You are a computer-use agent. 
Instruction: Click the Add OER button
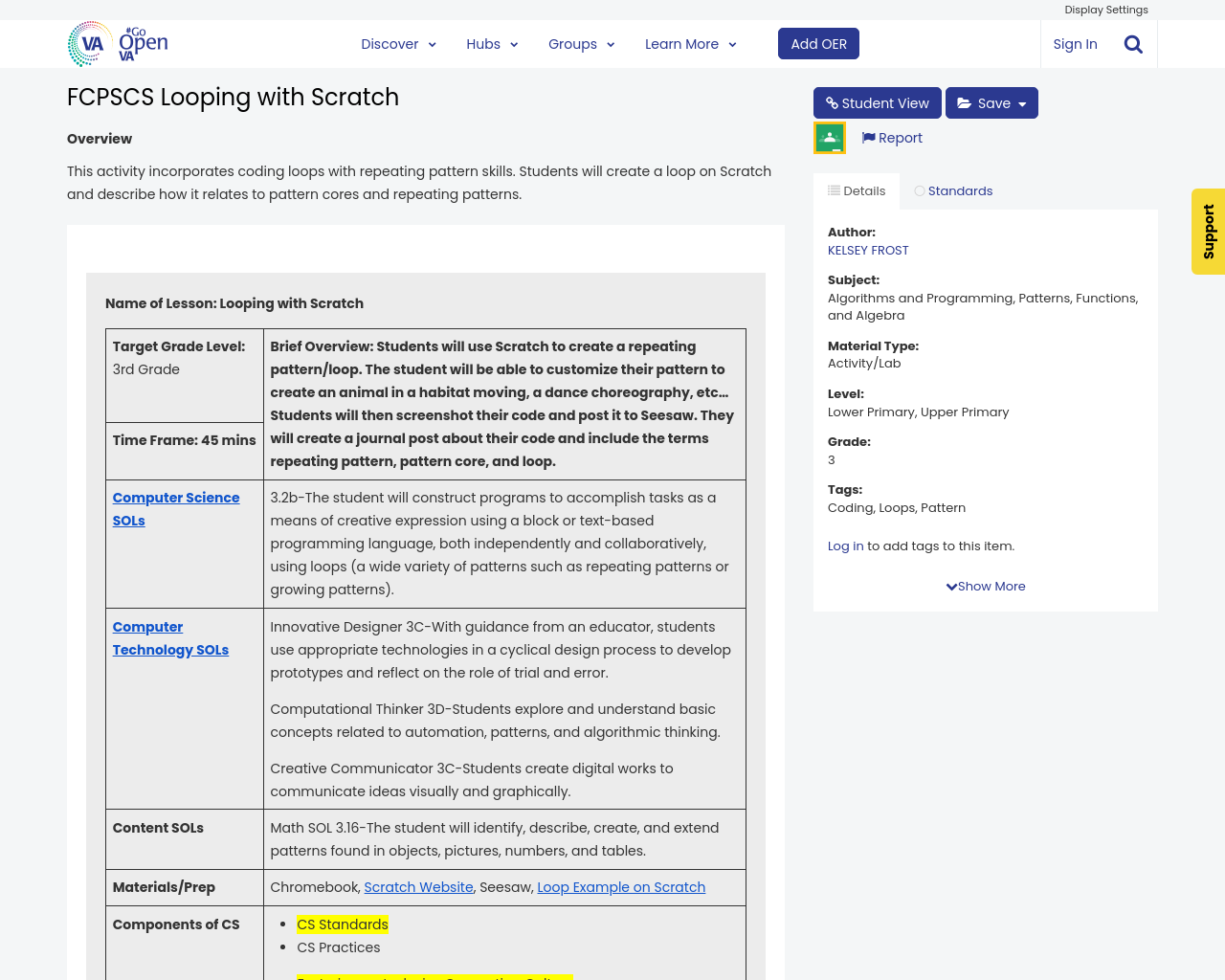pyautogui.click(x=818, y=42)
